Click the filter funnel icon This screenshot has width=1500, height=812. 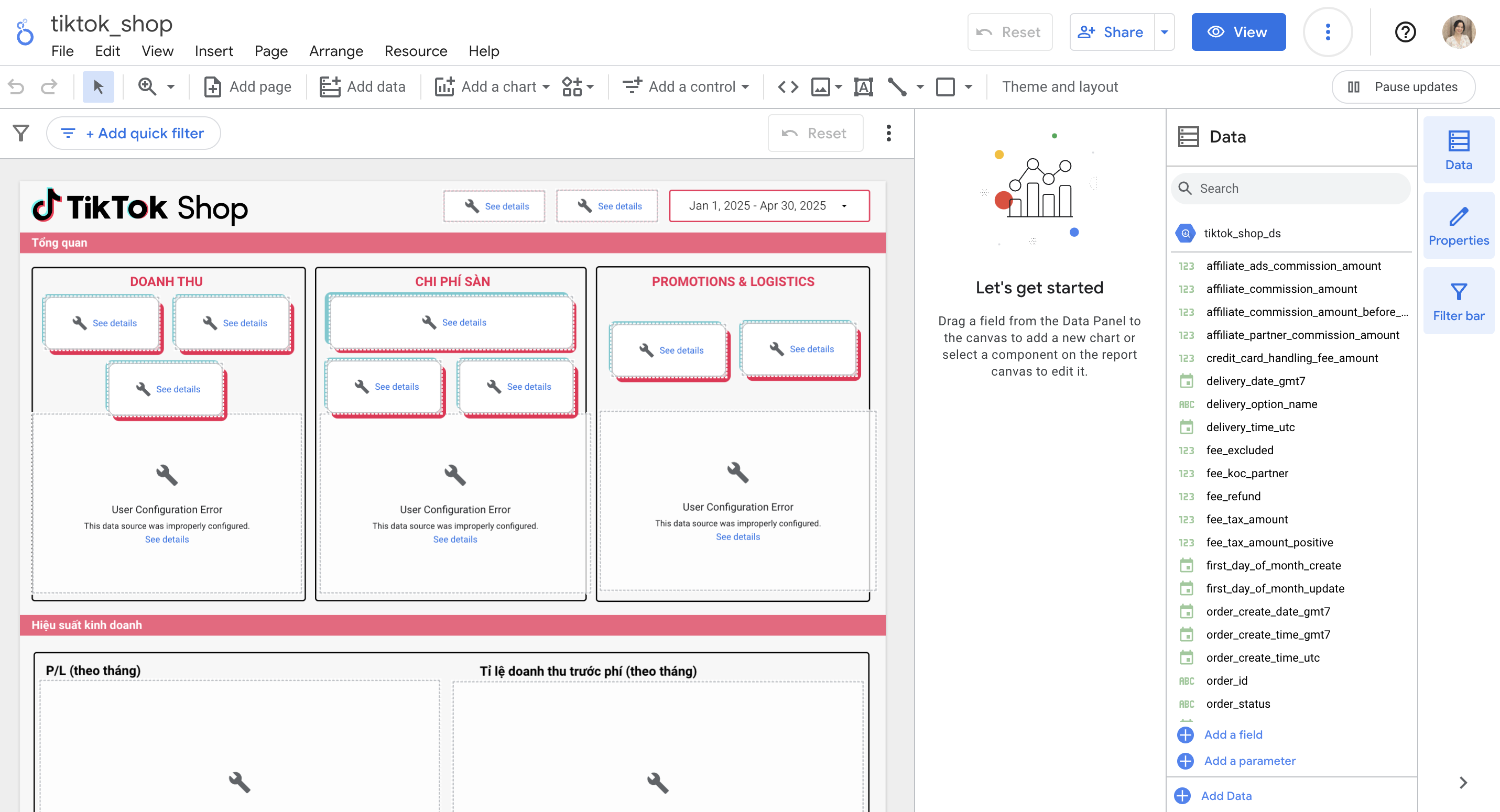coord(21,133)
